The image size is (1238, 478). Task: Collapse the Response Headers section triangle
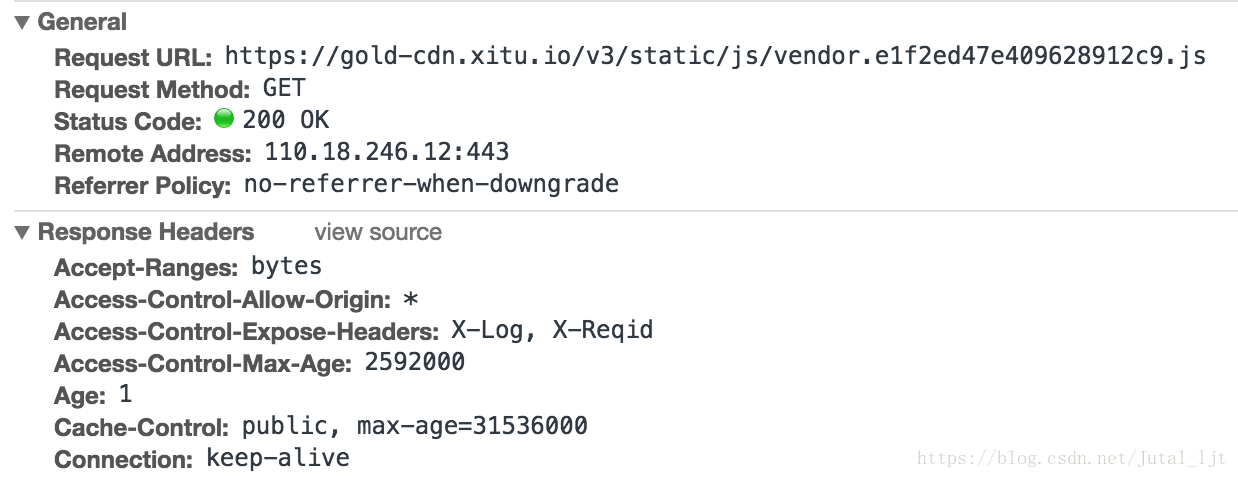tap(22, 233)
